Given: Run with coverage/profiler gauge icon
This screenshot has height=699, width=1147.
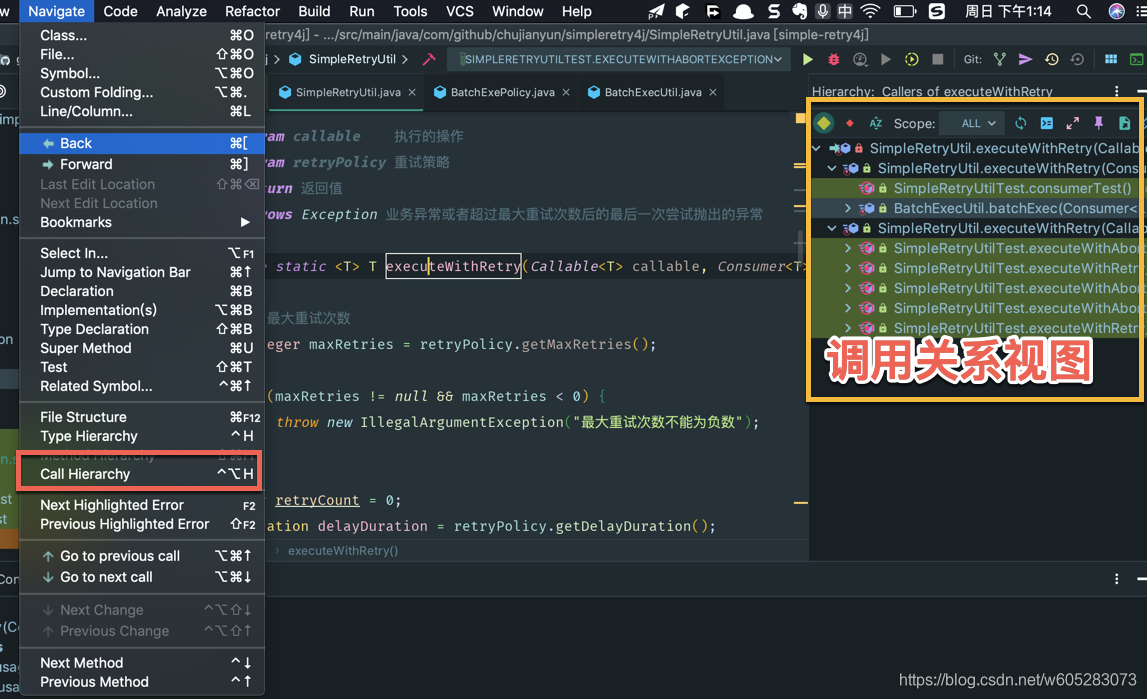Looking at the screenshot, I should coord(860,59).
